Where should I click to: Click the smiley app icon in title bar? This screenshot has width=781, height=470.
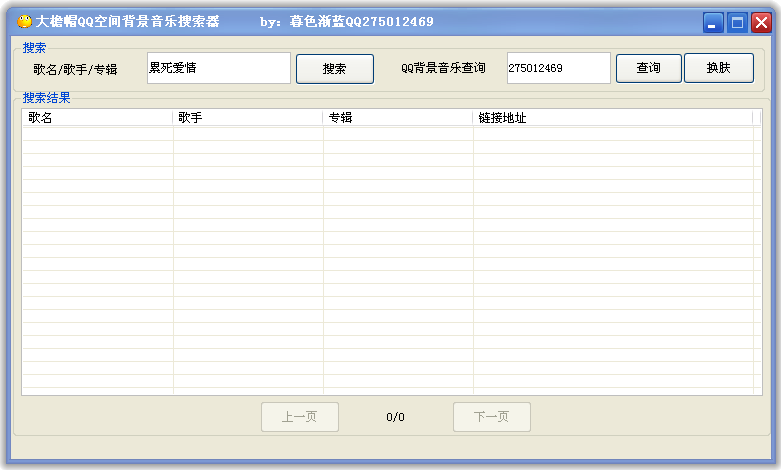point(24,21)
